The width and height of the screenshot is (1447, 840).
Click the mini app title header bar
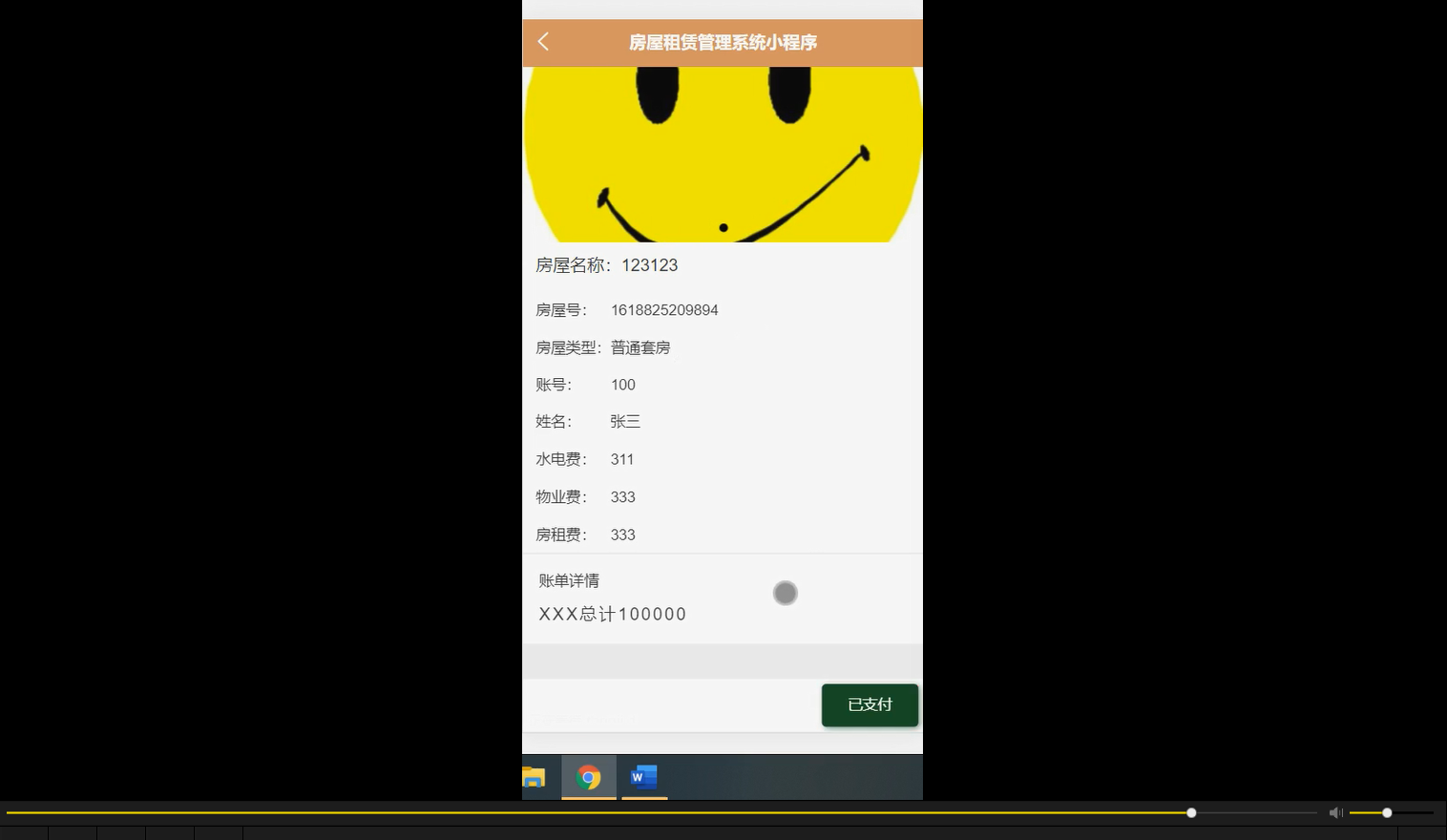[x=723, y=42]
